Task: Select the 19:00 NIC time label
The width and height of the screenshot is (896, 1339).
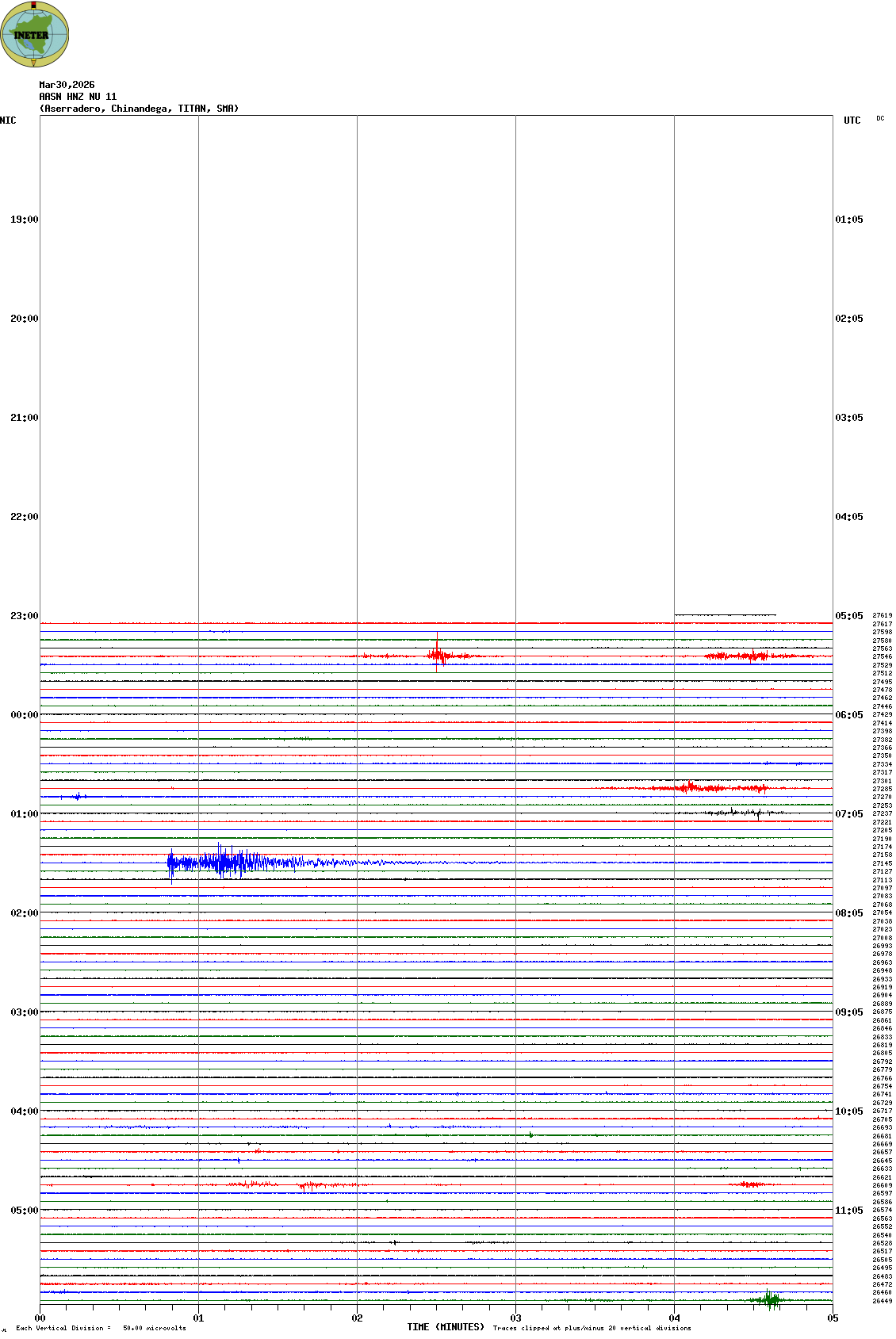Action: point(24,220)
